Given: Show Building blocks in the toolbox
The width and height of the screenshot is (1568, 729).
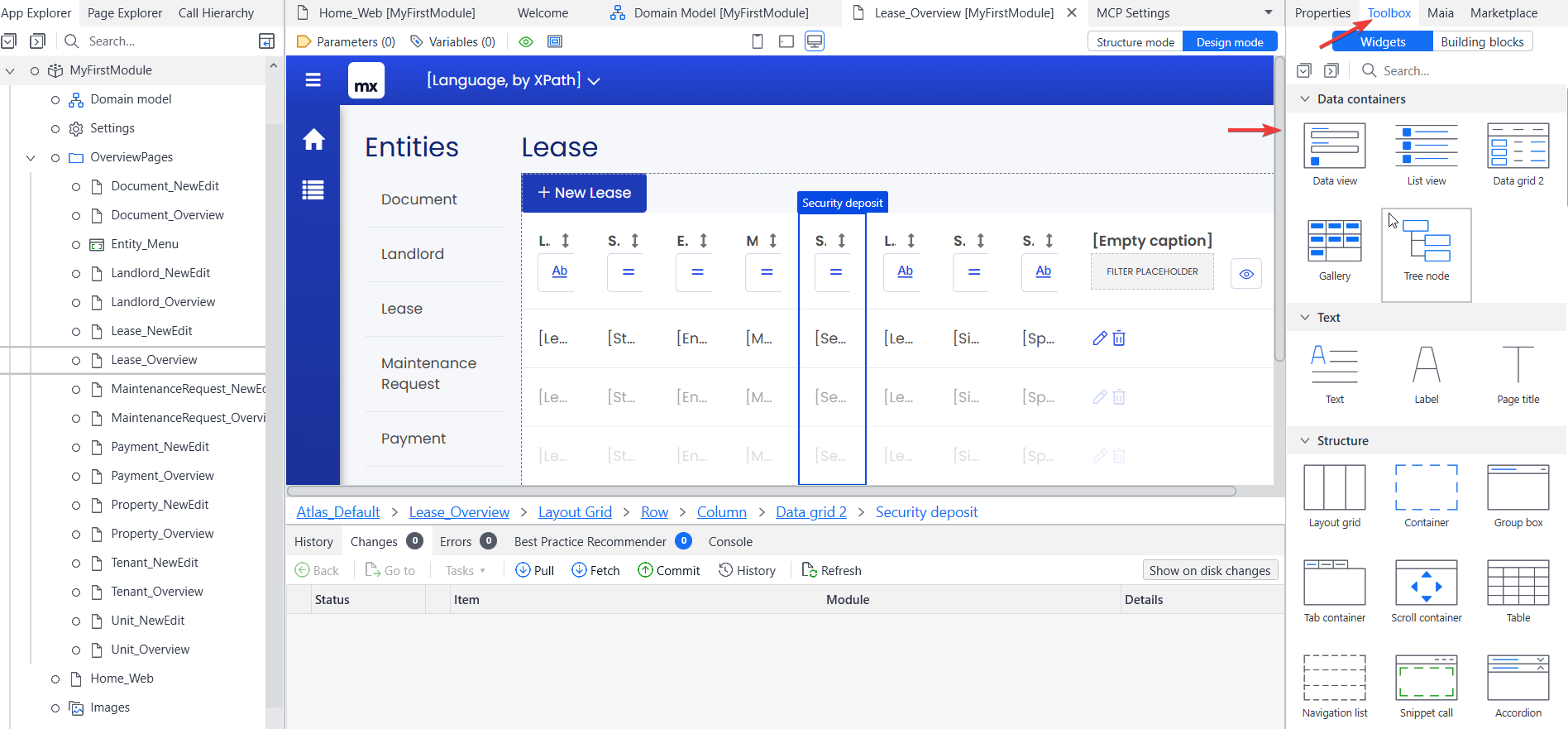Looking at the screenshot, I should click(1482, 41).
